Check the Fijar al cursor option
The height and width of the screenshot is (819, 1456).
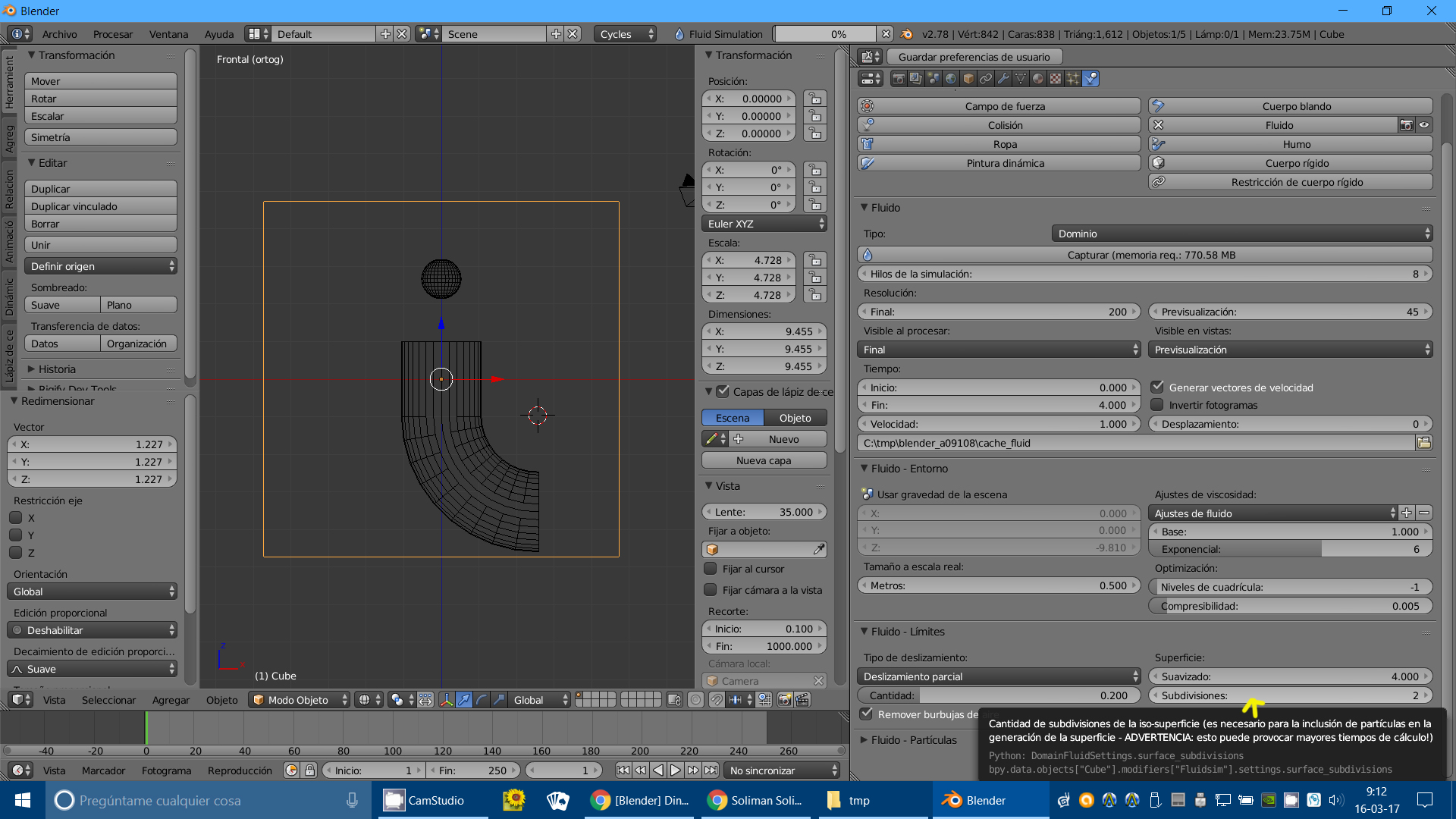(x=711, y=569)
